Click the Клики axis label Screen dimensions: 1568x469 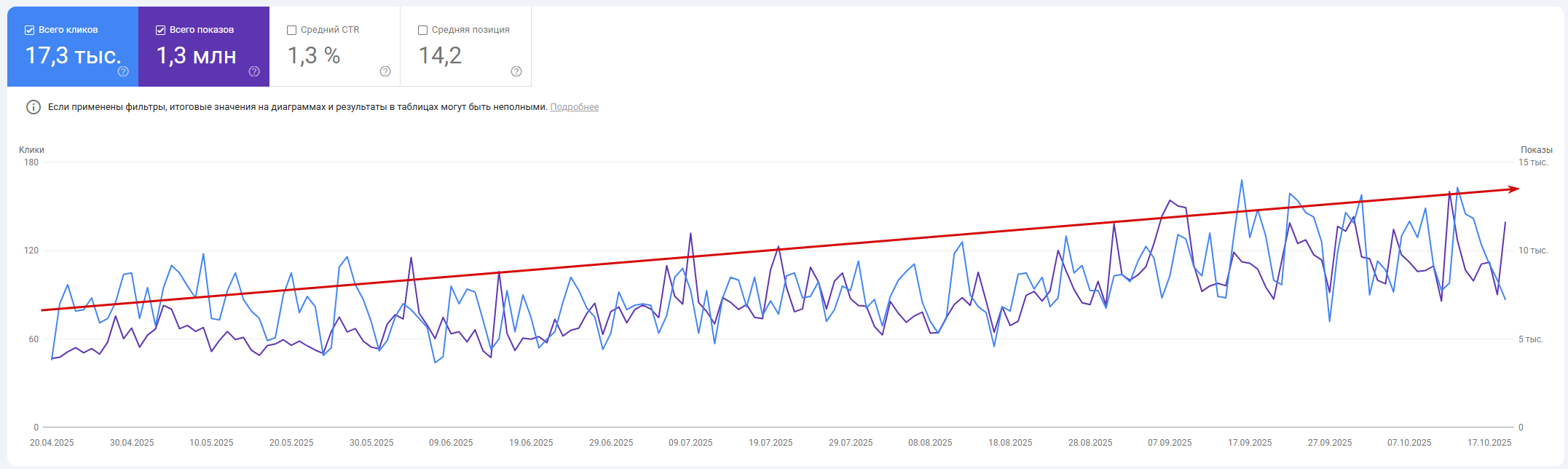coord(31,150)
